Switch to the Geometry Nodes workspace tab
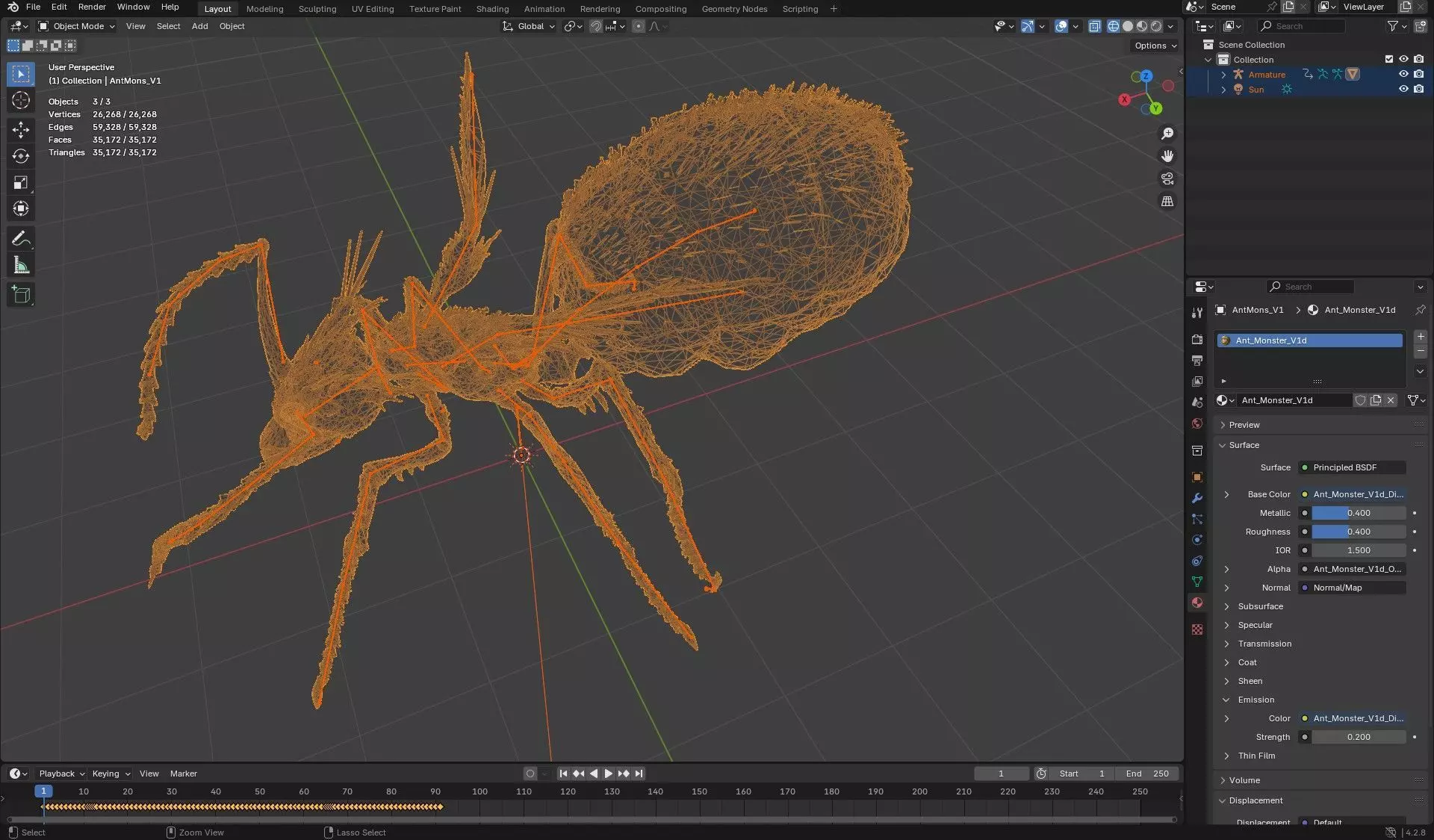 (x=734, y=9)
